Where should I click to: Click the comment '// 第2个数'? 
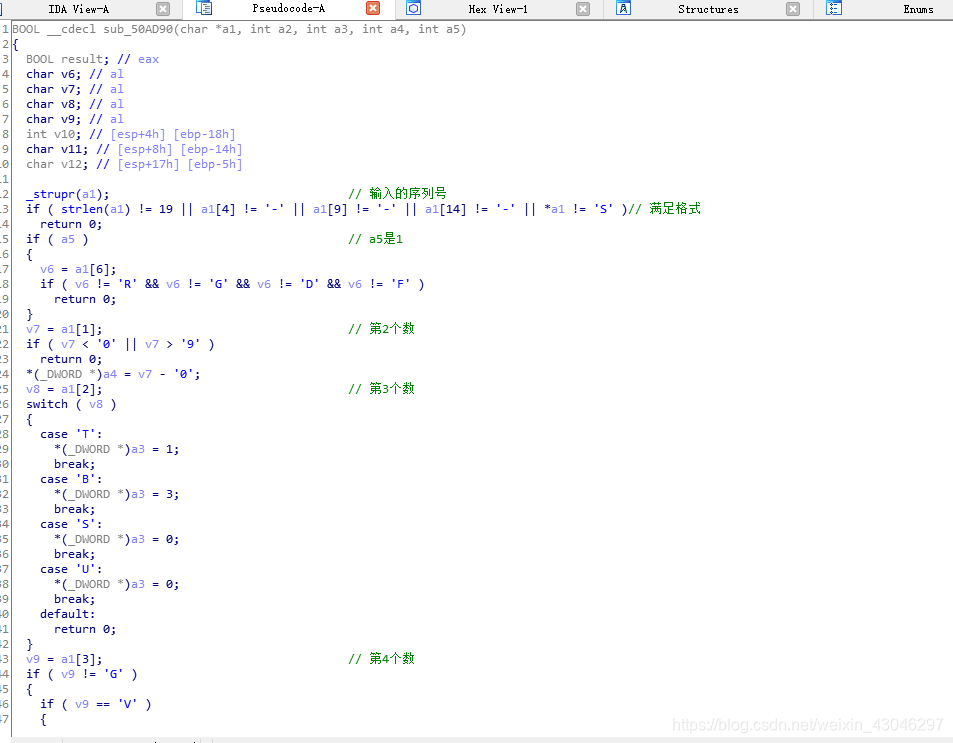click(x=382, y=329)
